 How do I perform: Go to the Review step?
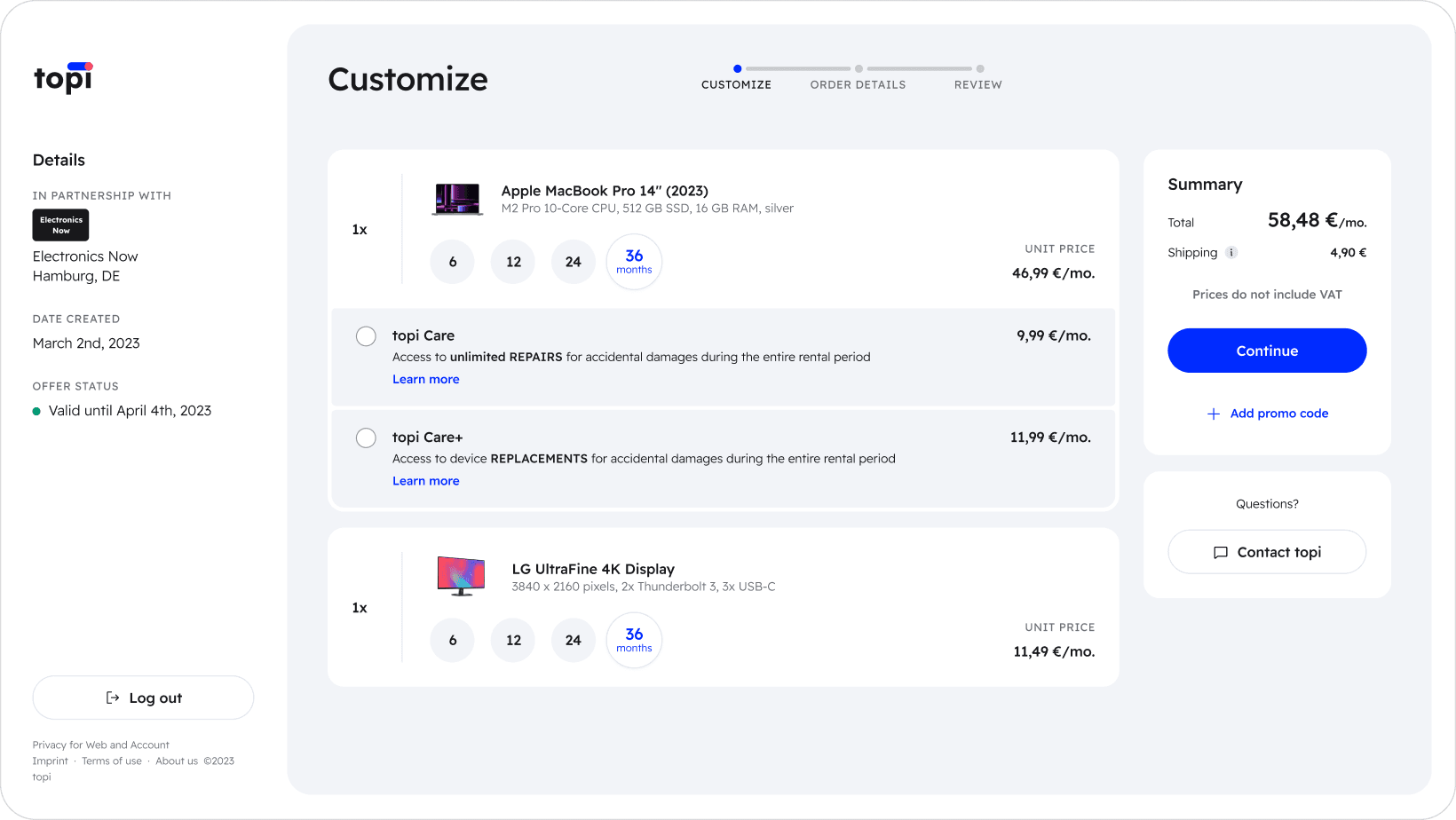[978, 78]
